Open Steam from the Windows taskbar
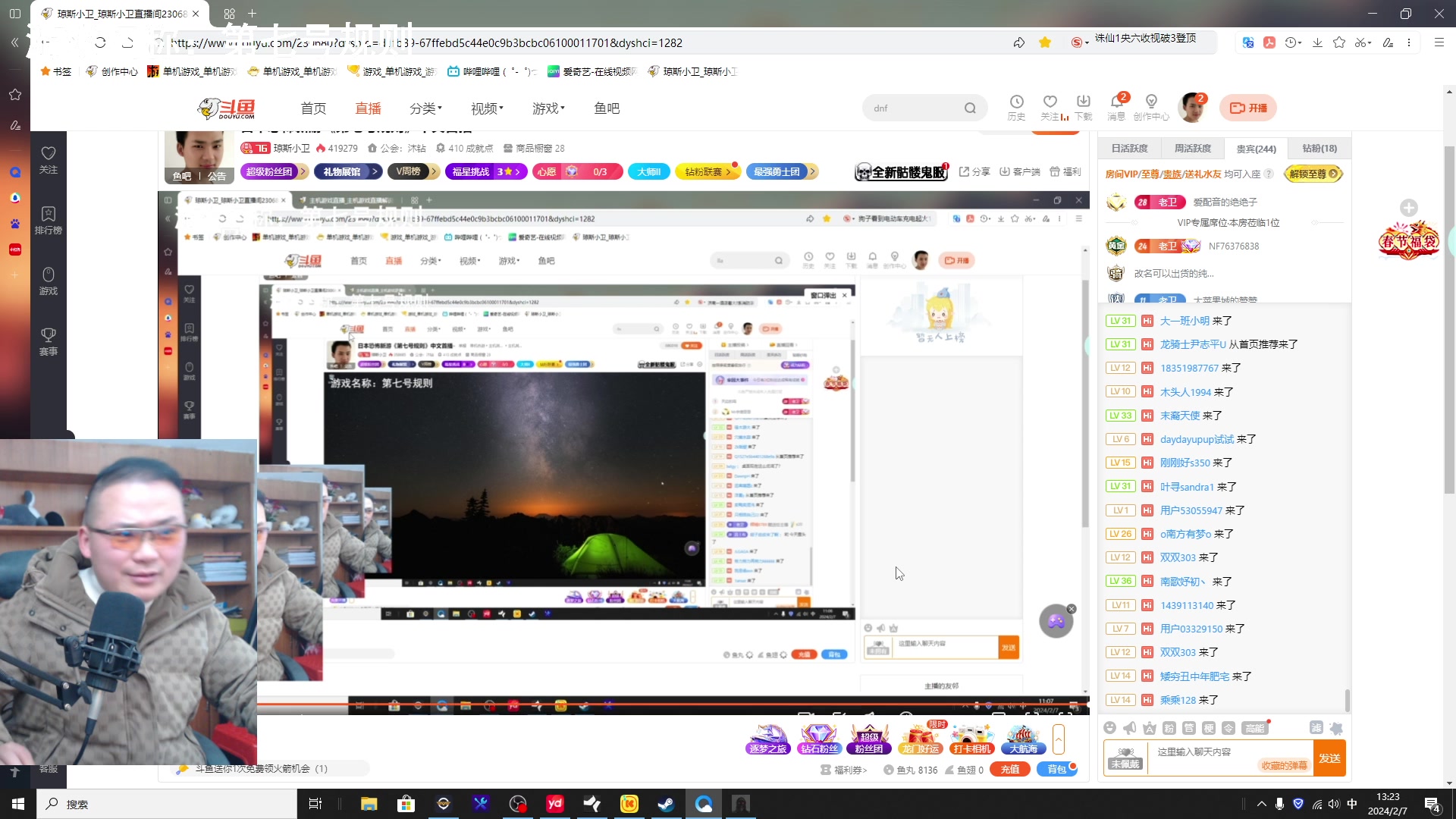The height and width of the screenshot is (819, 1456). pos(667,804)
